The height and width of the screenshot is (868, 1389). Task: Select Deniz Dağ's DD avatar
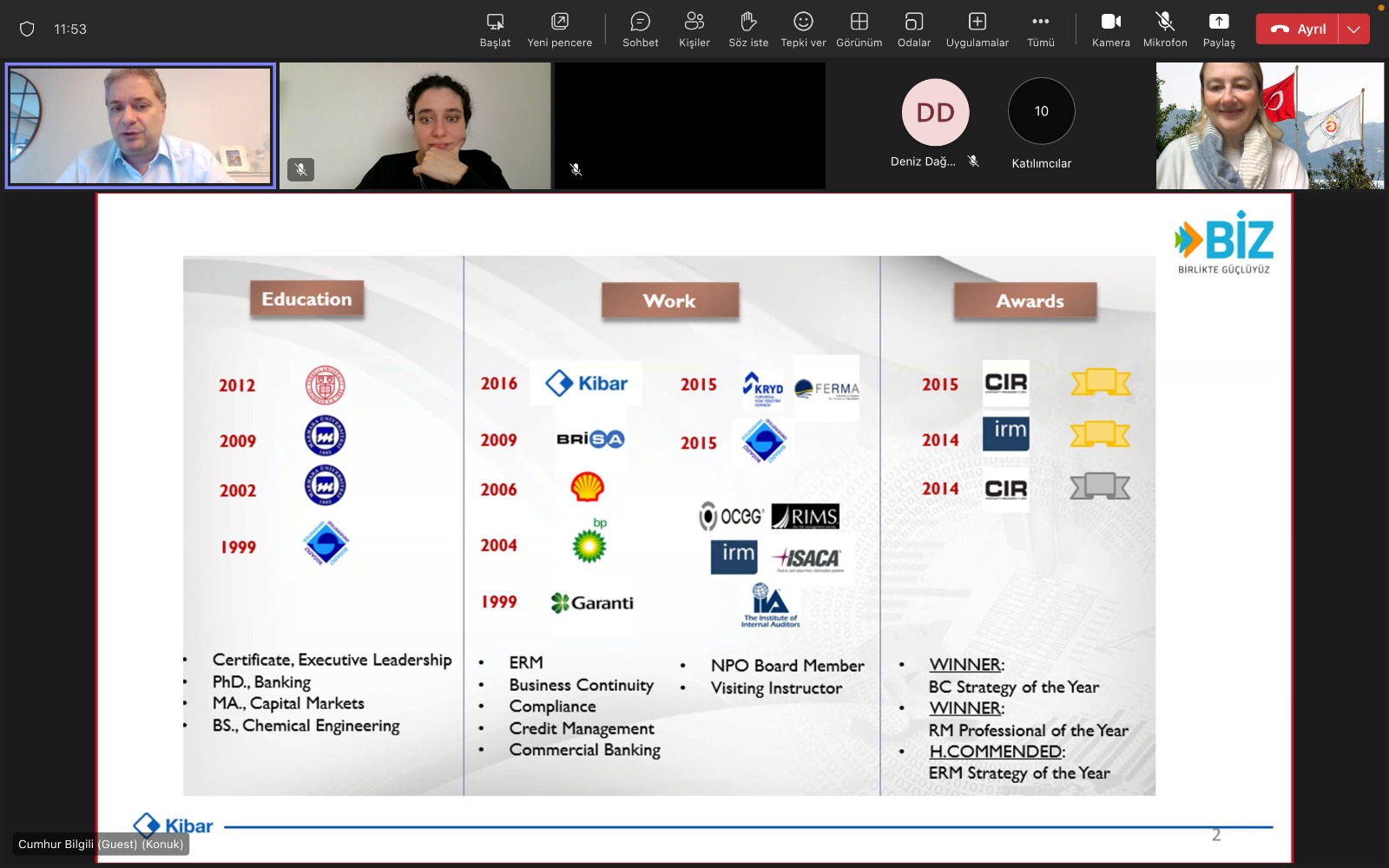pos(935,113)
